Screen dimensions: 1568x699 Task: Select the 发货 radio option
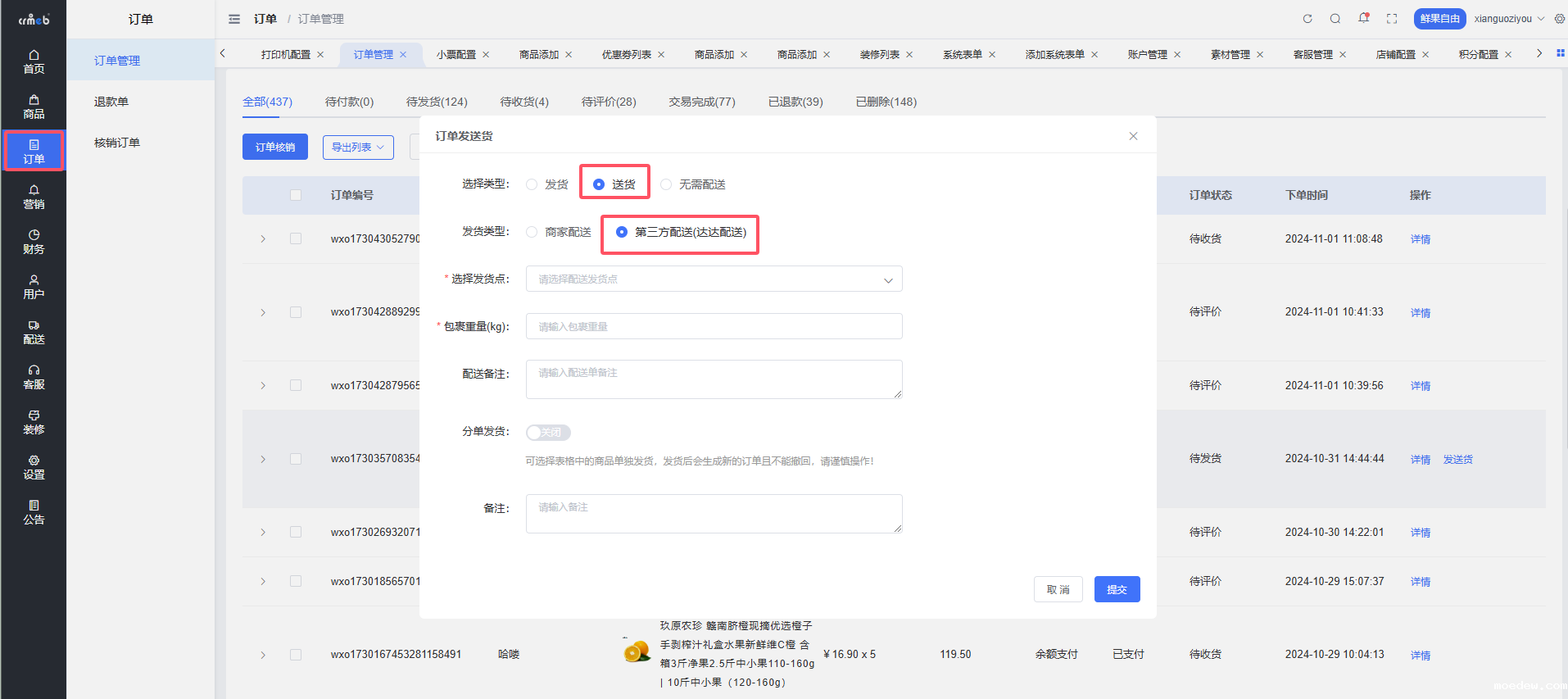click(532, 184)
